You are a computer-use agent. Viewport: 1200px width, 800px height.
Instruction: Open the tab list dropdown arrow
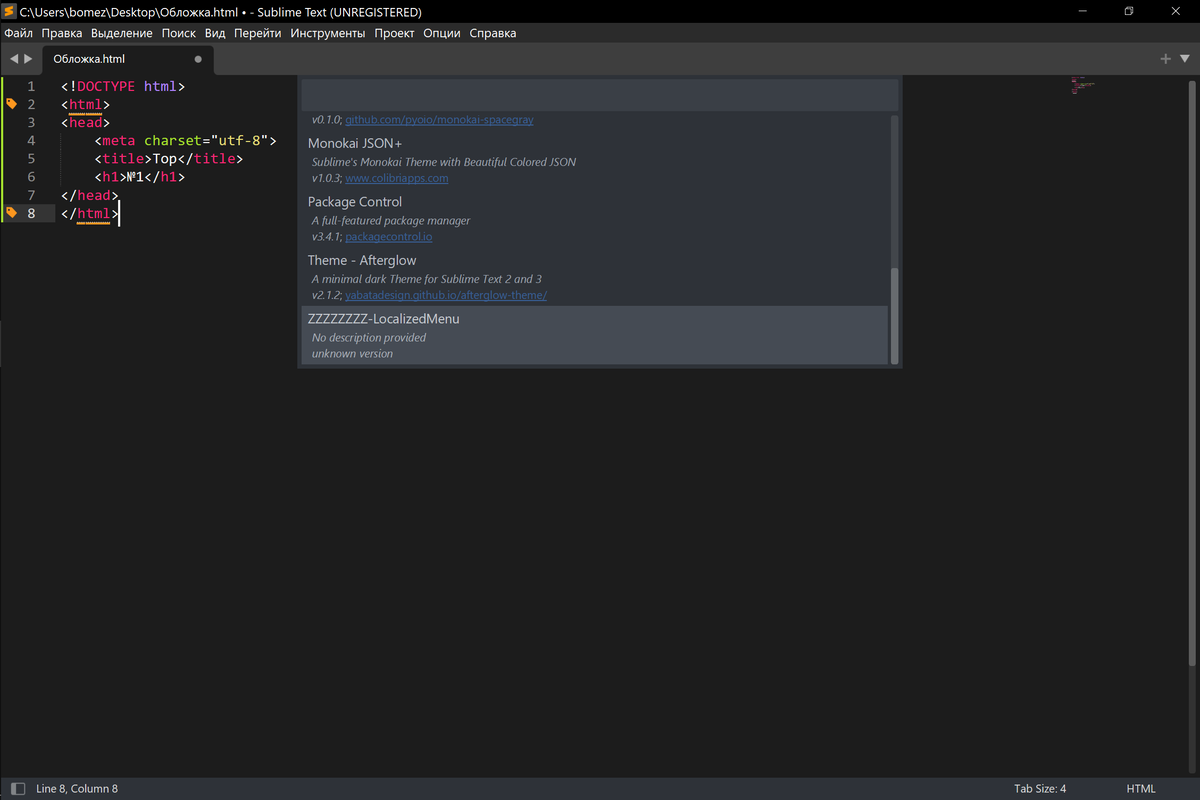(1185, 59)
